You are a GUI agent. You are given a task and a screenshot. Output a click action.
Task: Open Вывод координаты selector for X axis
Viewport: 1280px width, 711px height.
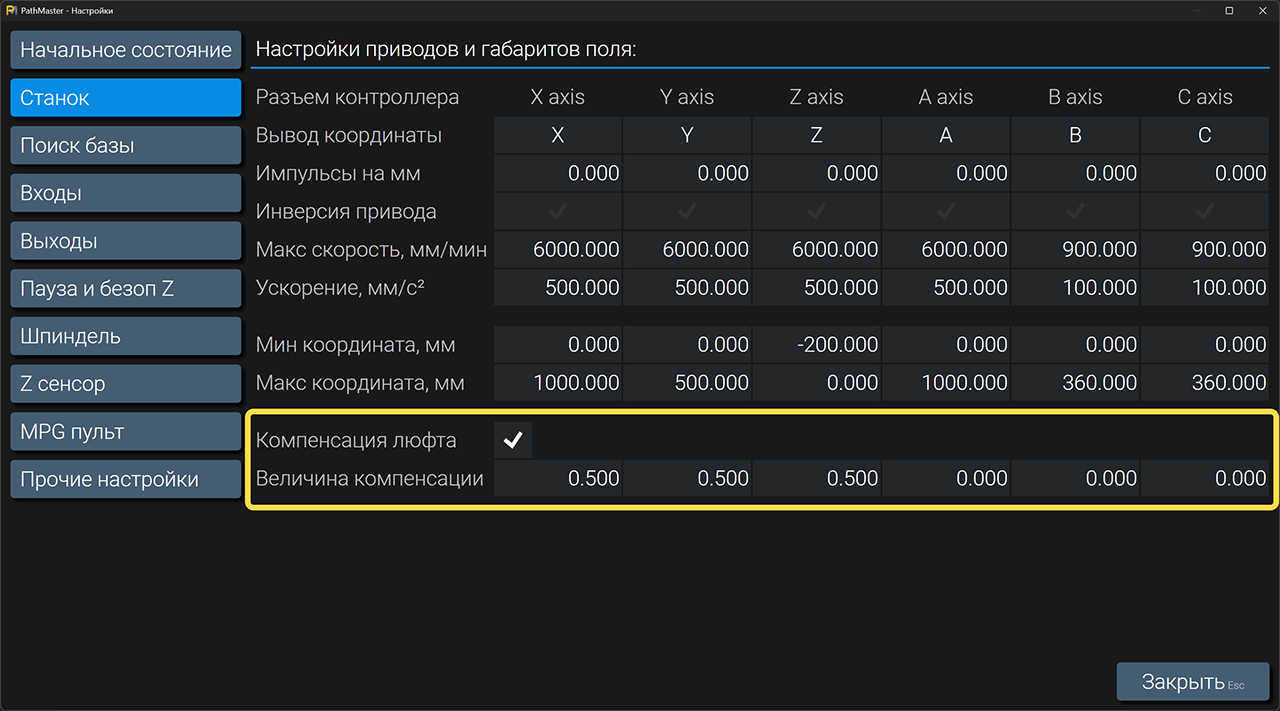557,135
